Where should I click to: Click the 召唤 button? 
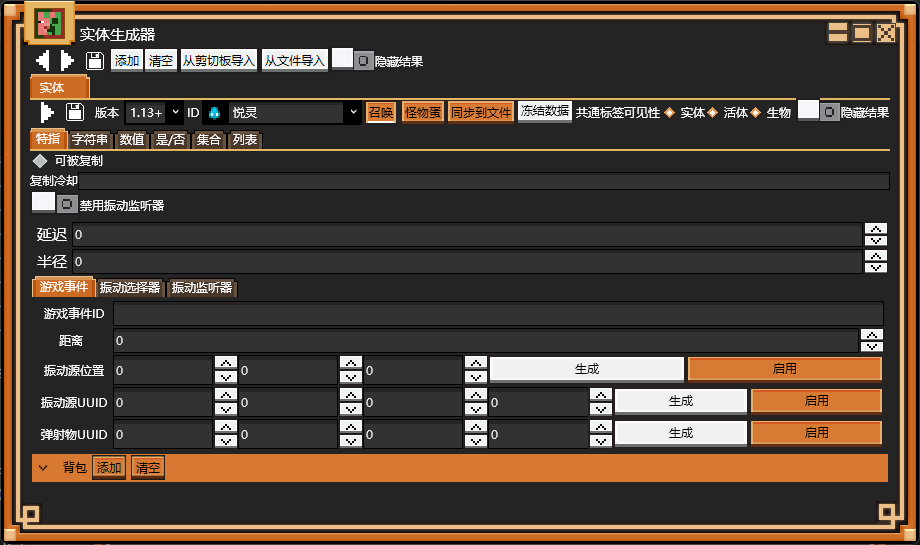pos(381,112)
